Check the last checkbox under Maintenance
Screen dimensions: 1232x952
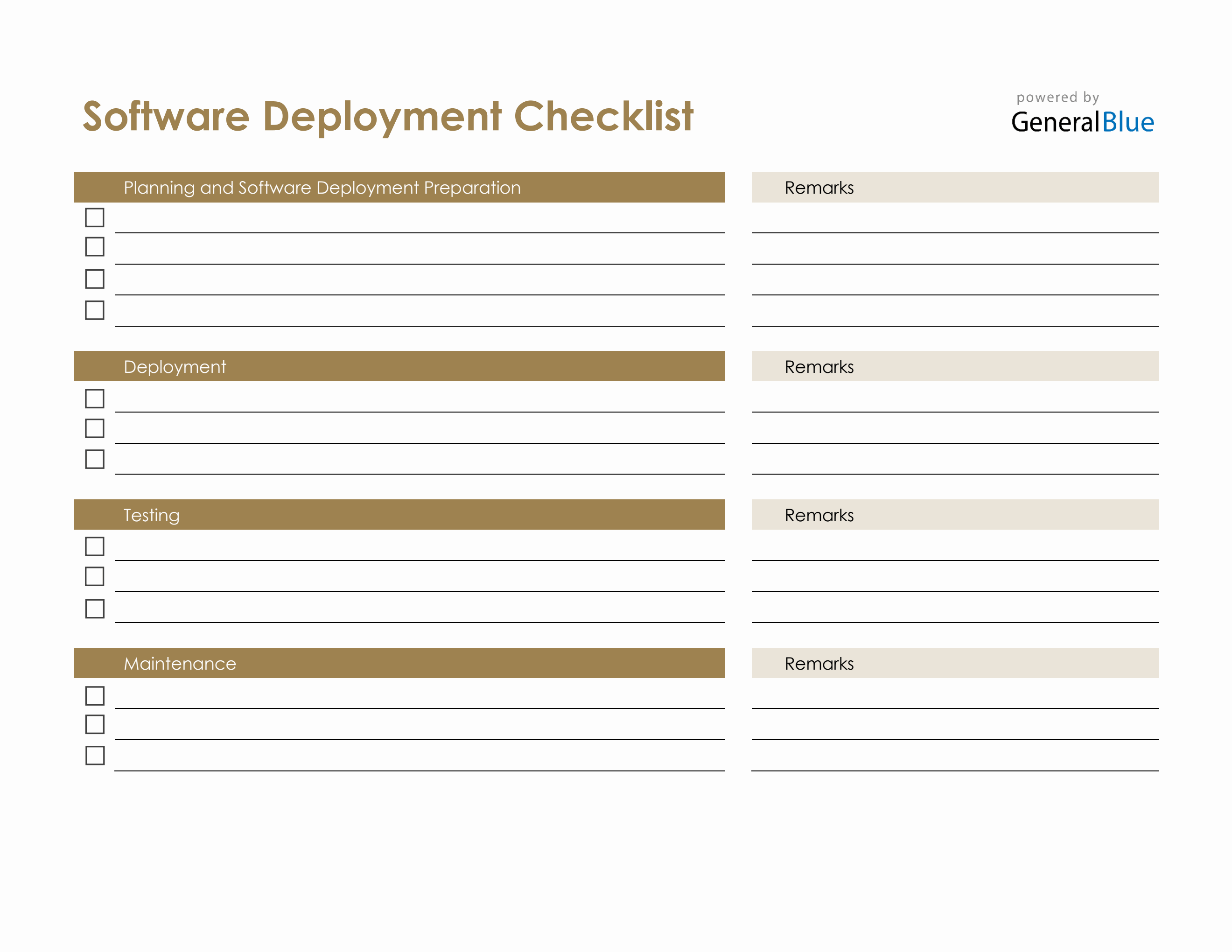(x=95, y=756)
